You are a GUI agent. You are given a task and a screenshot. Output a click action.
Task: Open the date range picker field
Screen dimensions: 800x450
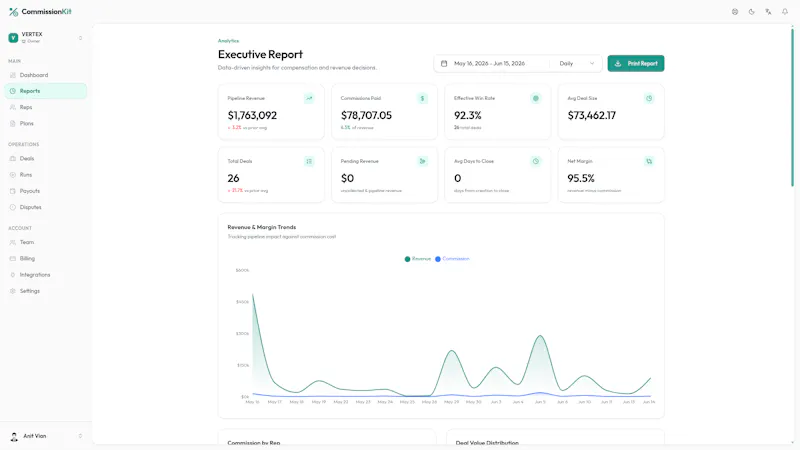pyautogui.click(x=492, y=63)
